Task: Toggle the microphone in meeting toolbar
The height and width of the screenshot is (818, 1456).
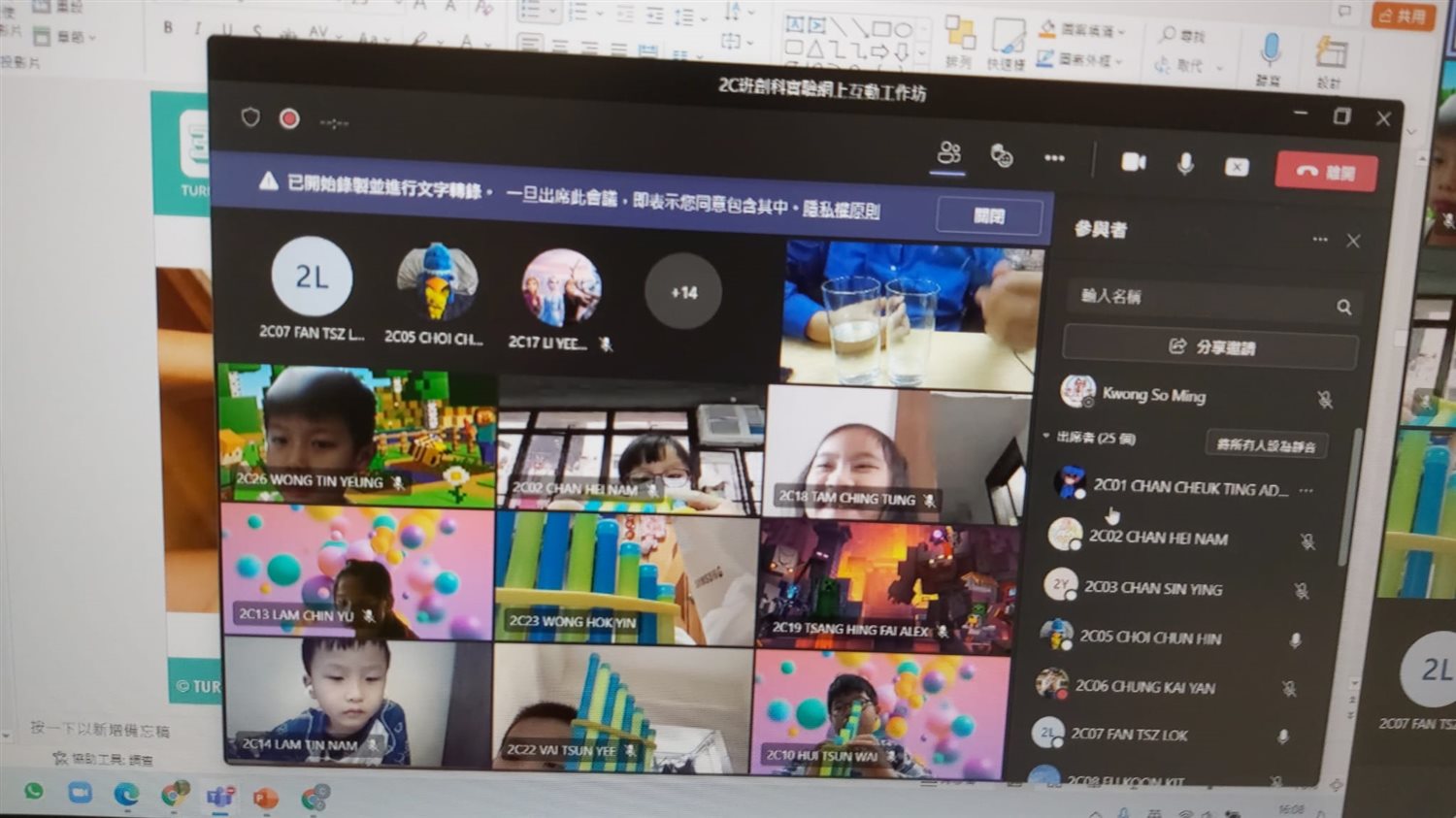Action: [1185, 164]
